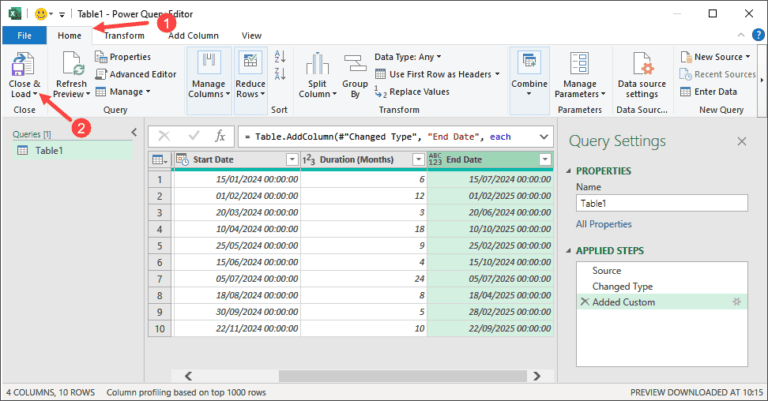Click the Close & Load icon
Screen dimensions: 768x401
(x=24, y=66)
